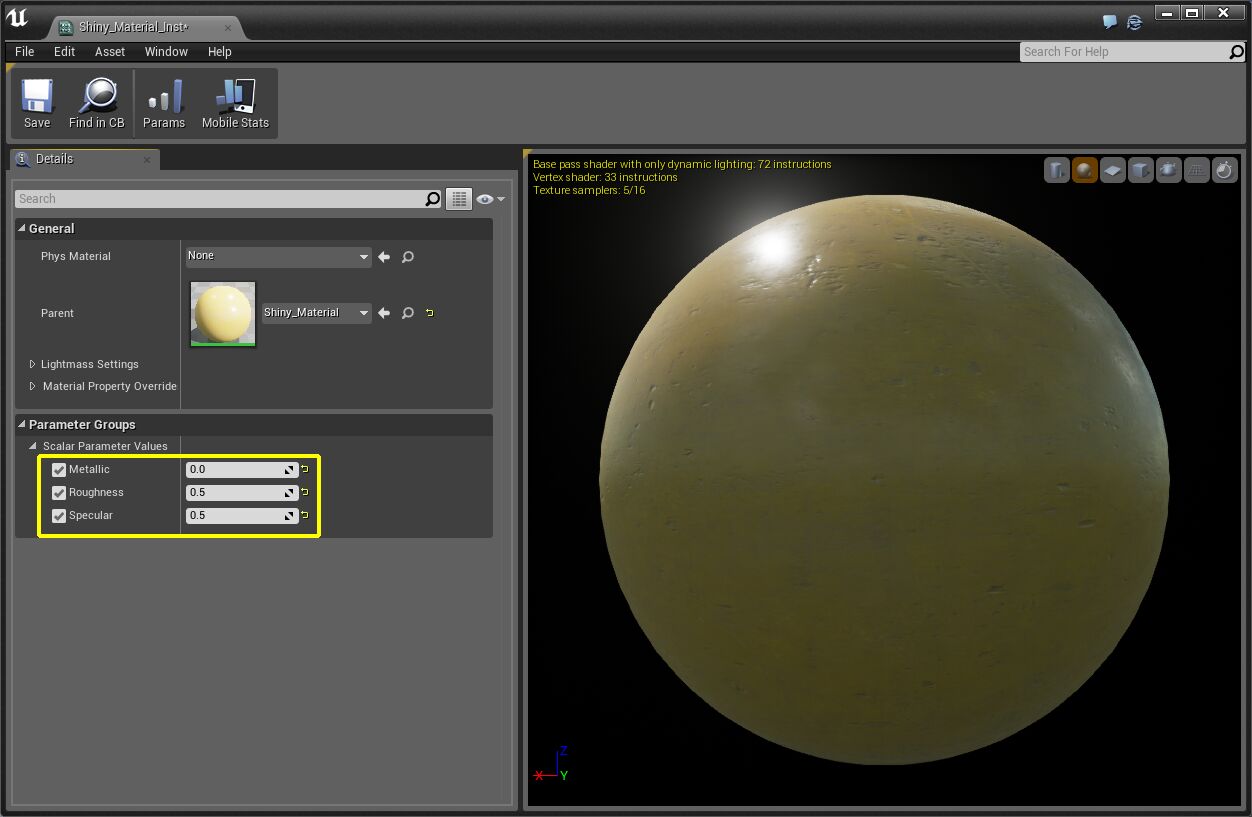Reset Roughness value to default arrow
Screen dimensions: 1252x817
coord(305,493)
